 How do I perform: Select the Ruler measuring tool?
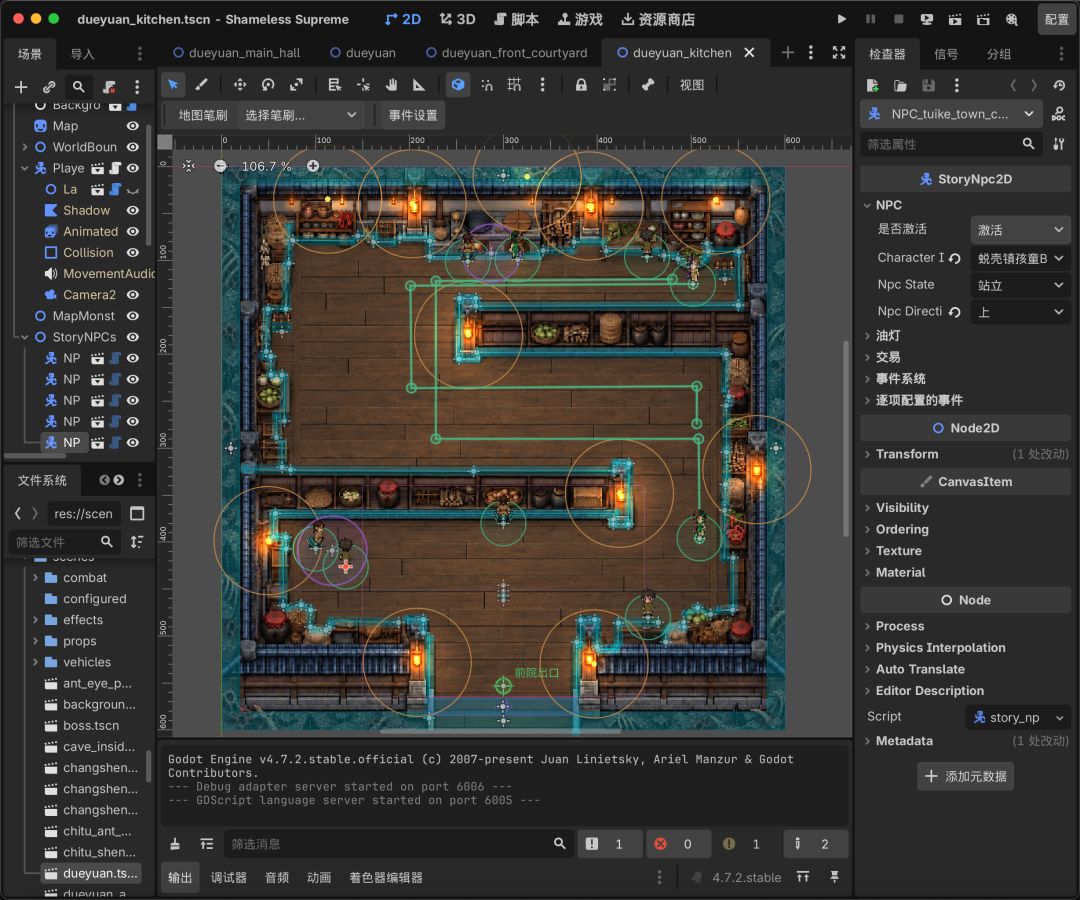tap(419, 85)
